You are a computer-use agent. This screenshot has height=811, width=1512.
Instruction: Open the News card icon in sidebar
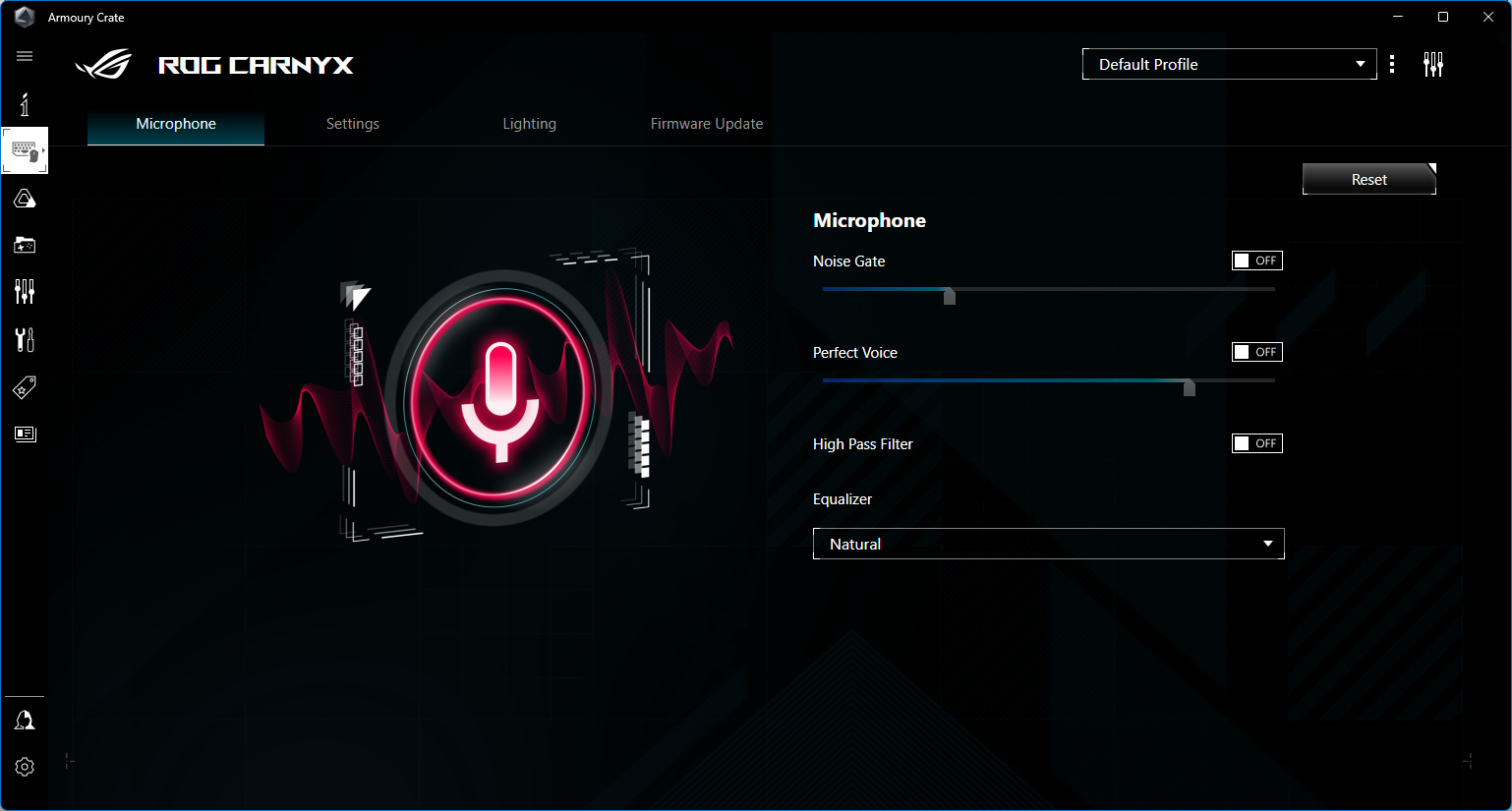25,434
